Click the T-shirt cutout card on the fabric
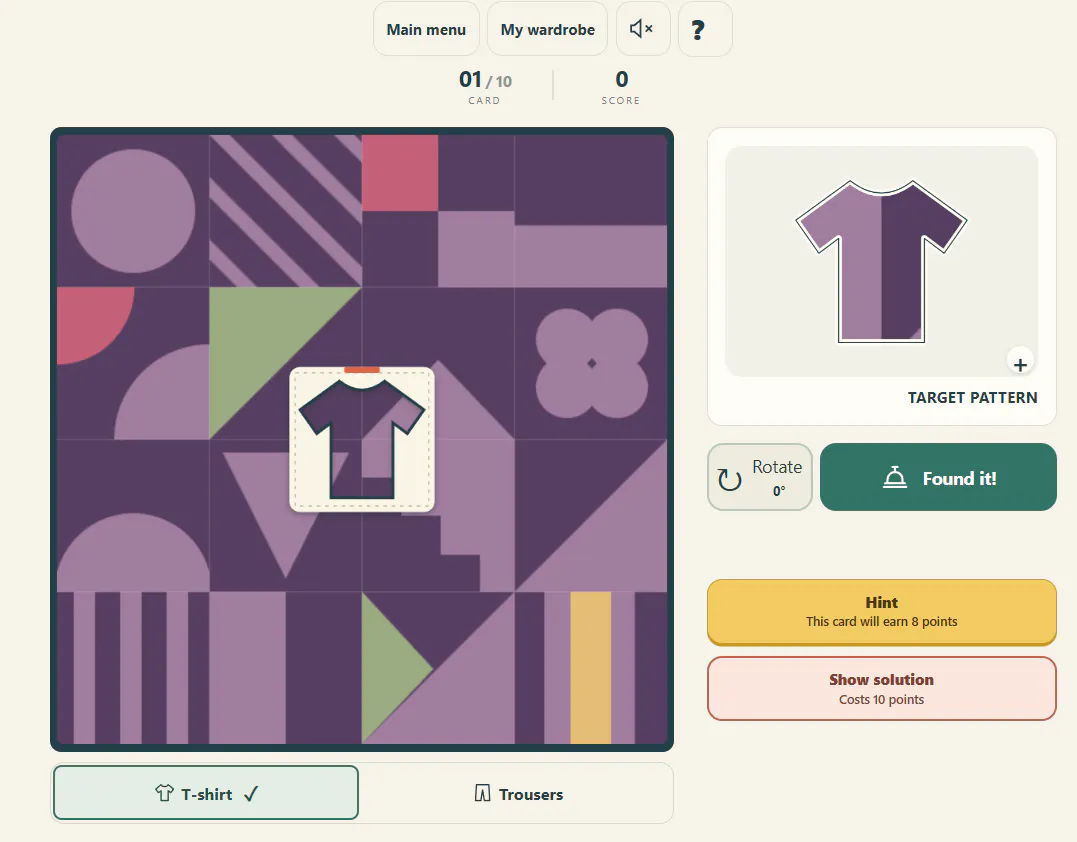The image size is (1077, 842). pos(362,440)
